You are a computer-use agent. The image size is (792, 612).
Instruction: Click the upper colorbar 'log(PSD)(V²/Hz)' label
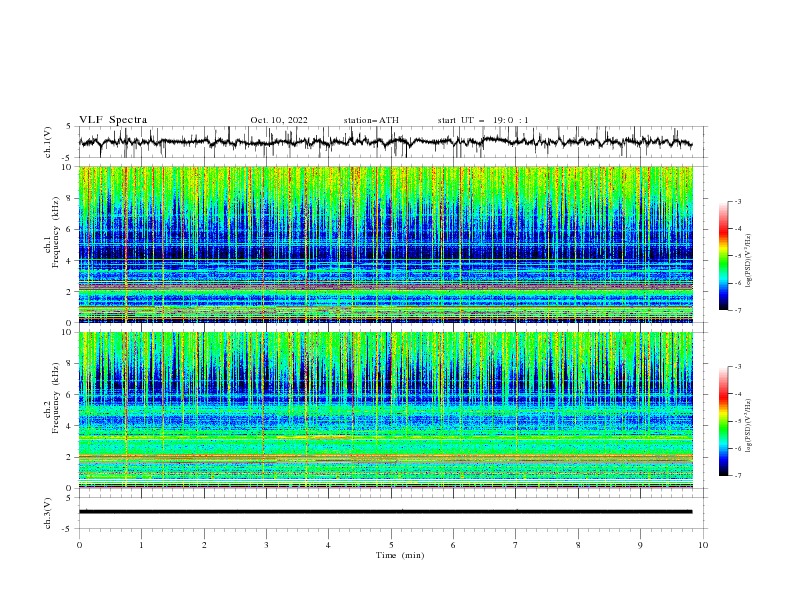click(x=749, y=261)
